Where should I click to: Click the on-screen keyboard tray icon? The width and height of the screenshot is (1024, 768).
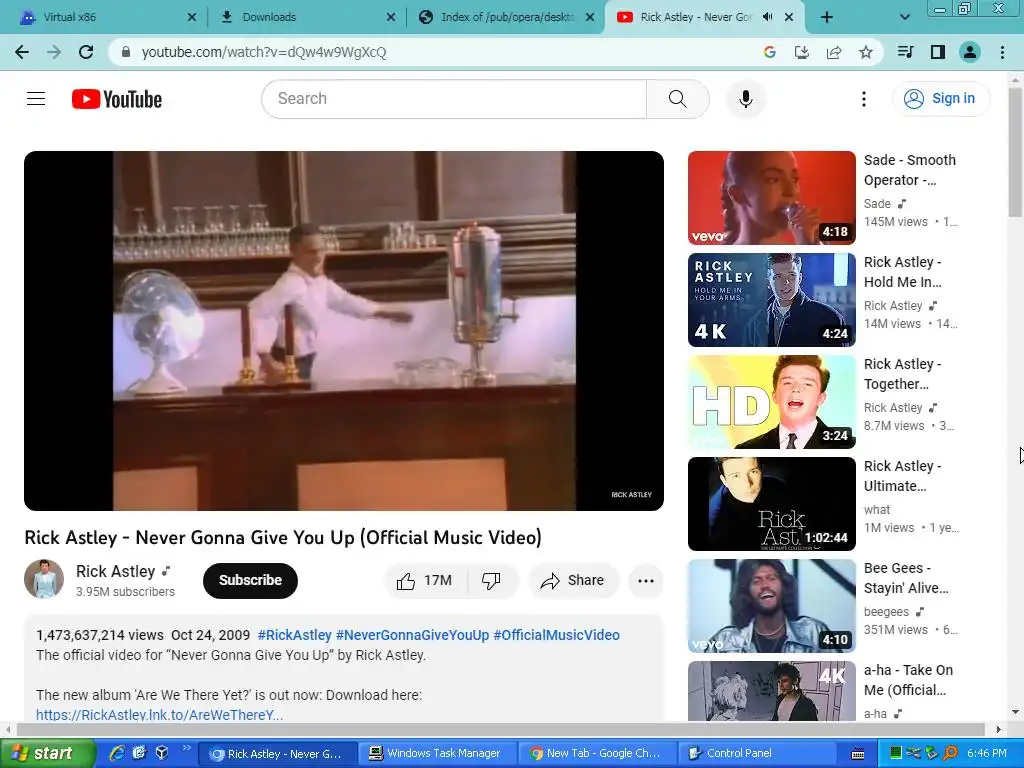[x=858, y=754]
